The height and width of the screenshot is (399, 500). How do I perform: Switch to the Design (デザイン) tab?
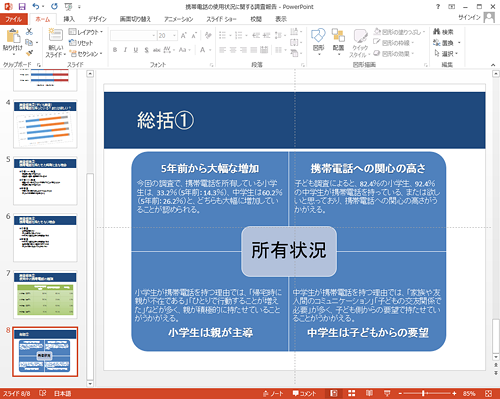coord(97,19)
